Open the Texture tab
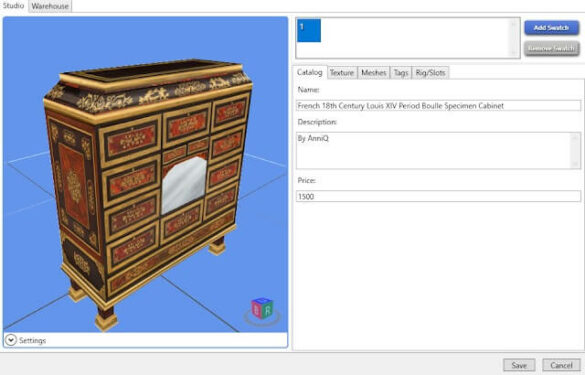 coord(342,73)
